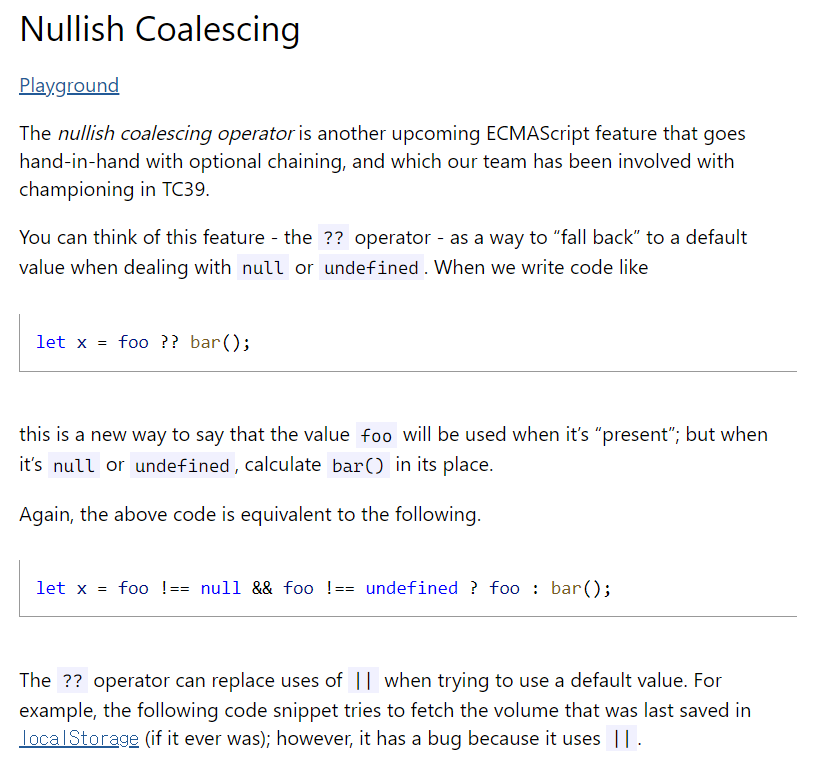Follow the localStorage hyperlink
Viewport: 825px width, 783px height.
tap(79, 738)
